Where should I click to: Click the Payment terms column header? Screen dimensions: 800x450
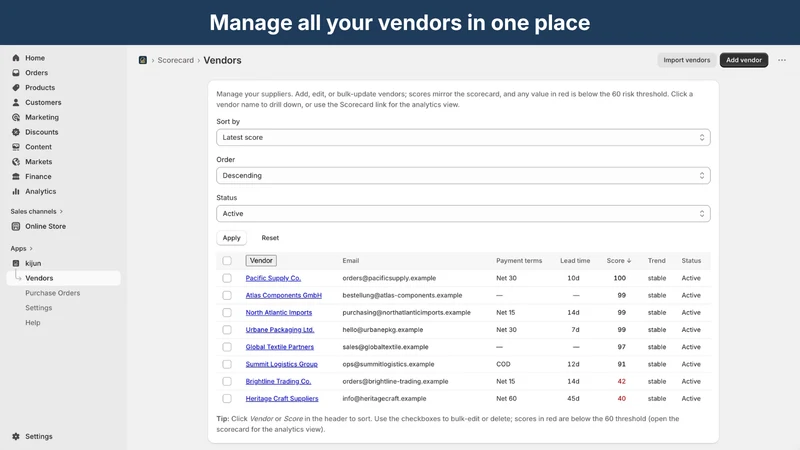coord(519,261)
